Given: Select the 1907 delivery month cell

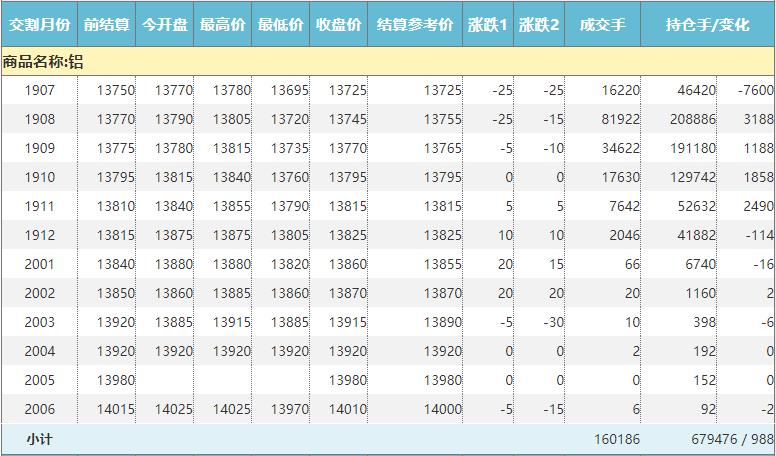Looking at the screenshot, I should coord(40,91).
